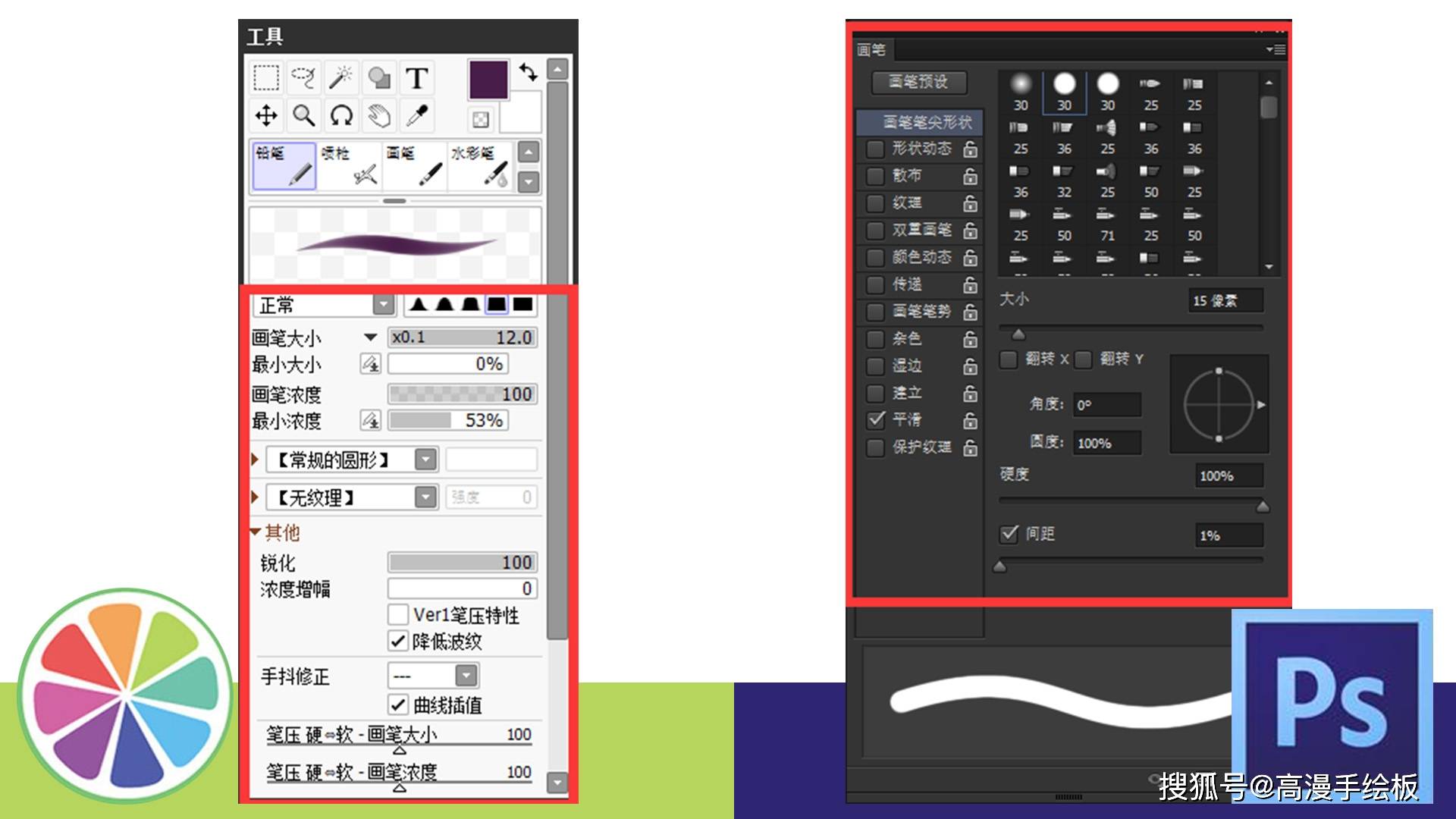Image resolution: width=1456 pixels, height=819 pixels.
Task: Select the Zoom magnifier tool
Action: 303,116
